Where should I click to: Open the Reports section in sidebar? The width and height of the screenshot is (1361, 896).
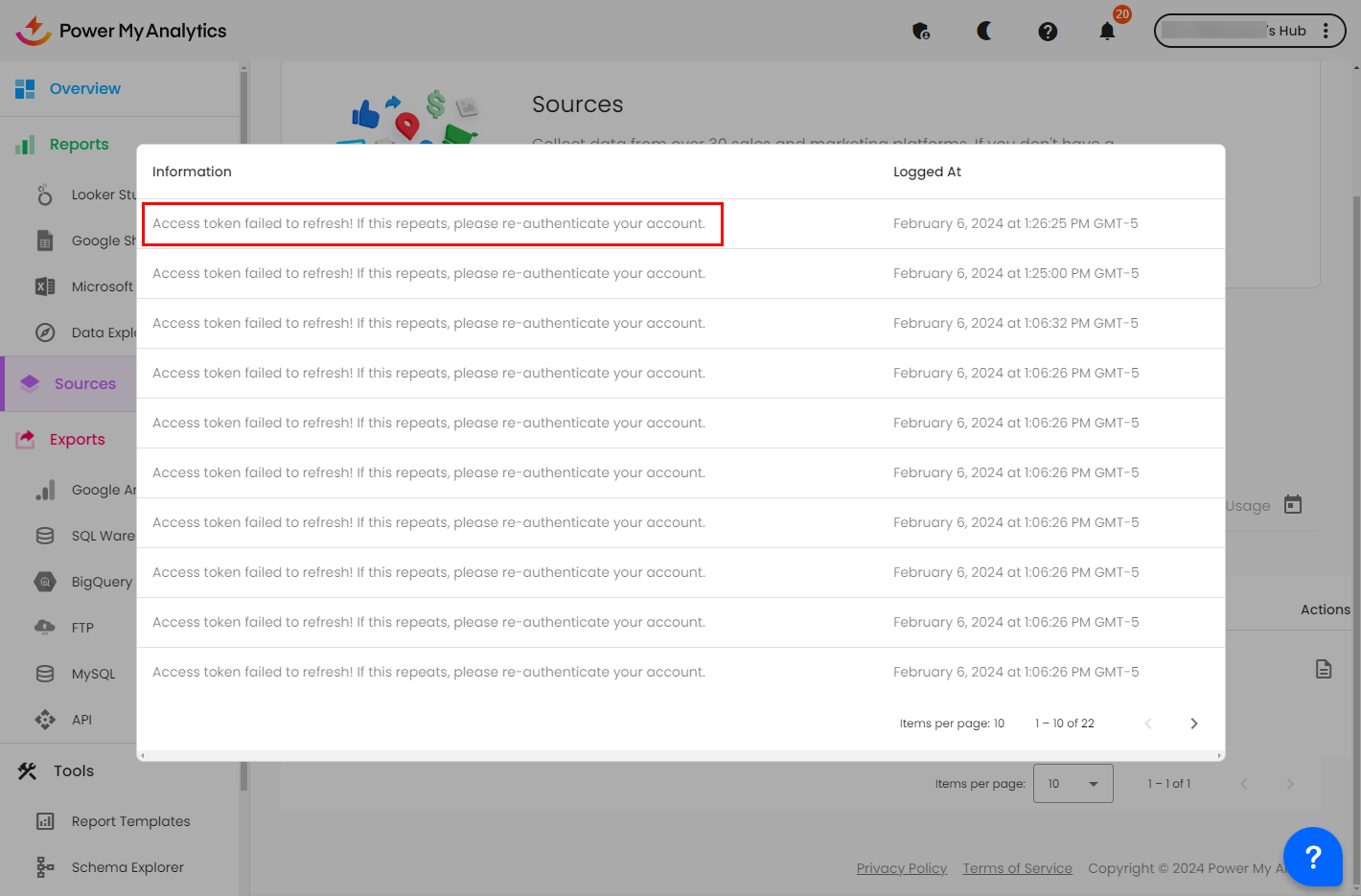[79, 145]
